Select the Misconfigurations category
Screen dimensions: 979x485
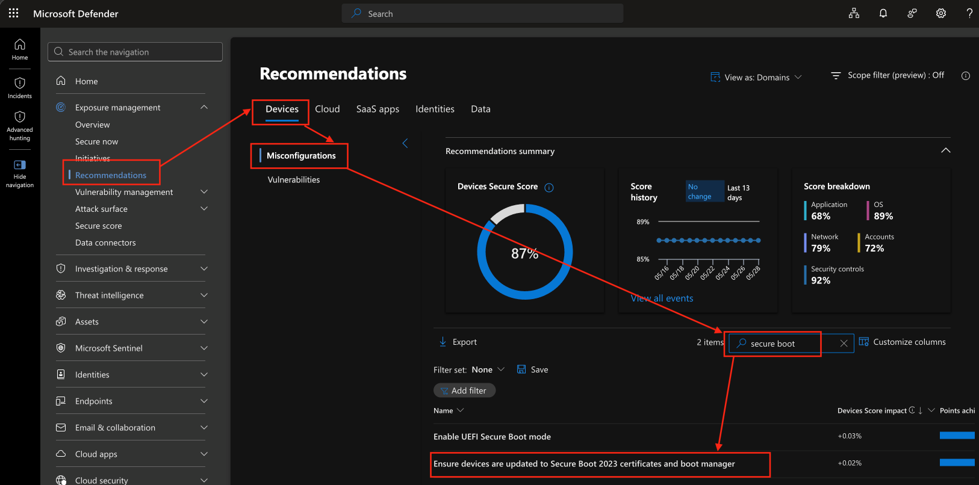tap(301, 155)
